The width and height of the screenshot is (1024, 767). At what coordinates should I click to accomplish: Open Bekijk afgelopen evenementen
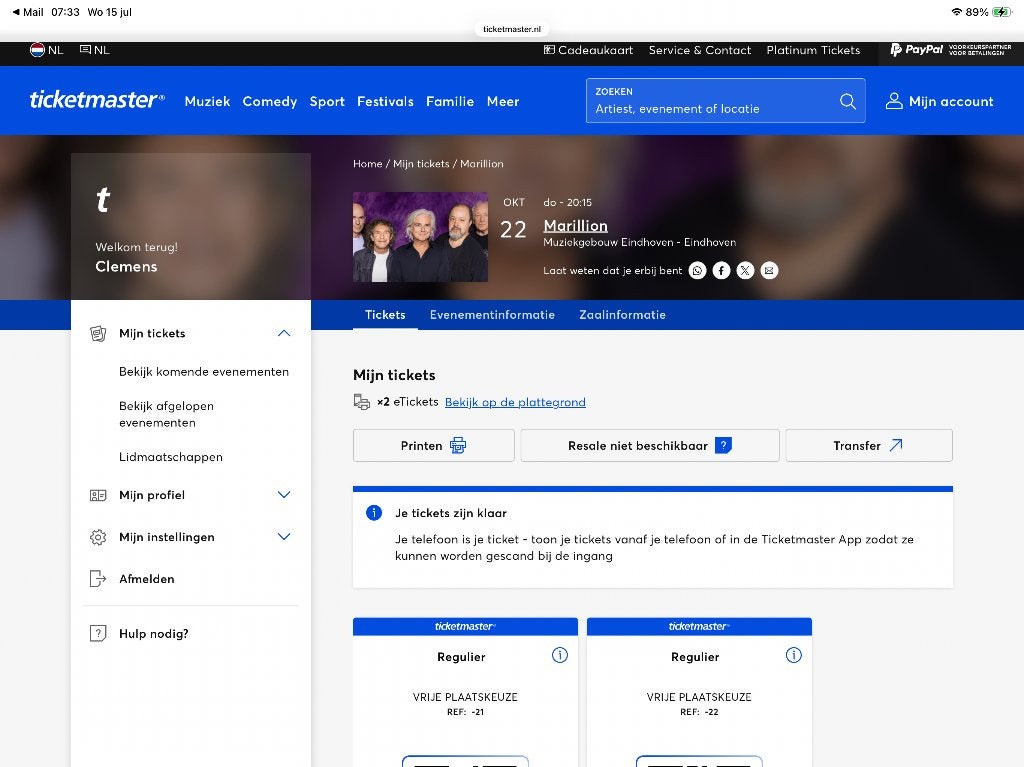click(167, 414)
